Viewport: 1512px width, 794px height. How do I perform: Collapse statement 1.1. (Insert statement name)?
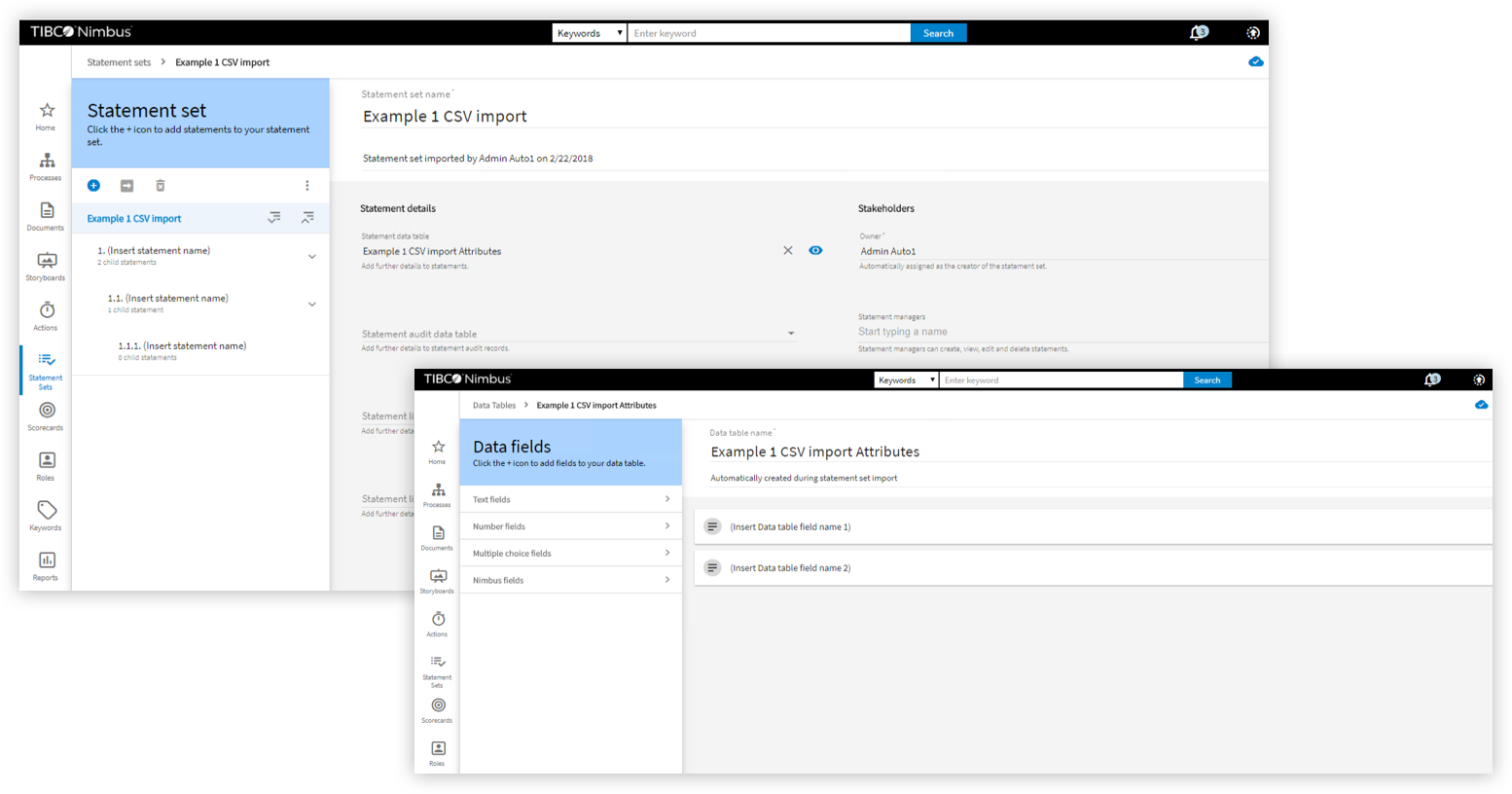[312, 305]
